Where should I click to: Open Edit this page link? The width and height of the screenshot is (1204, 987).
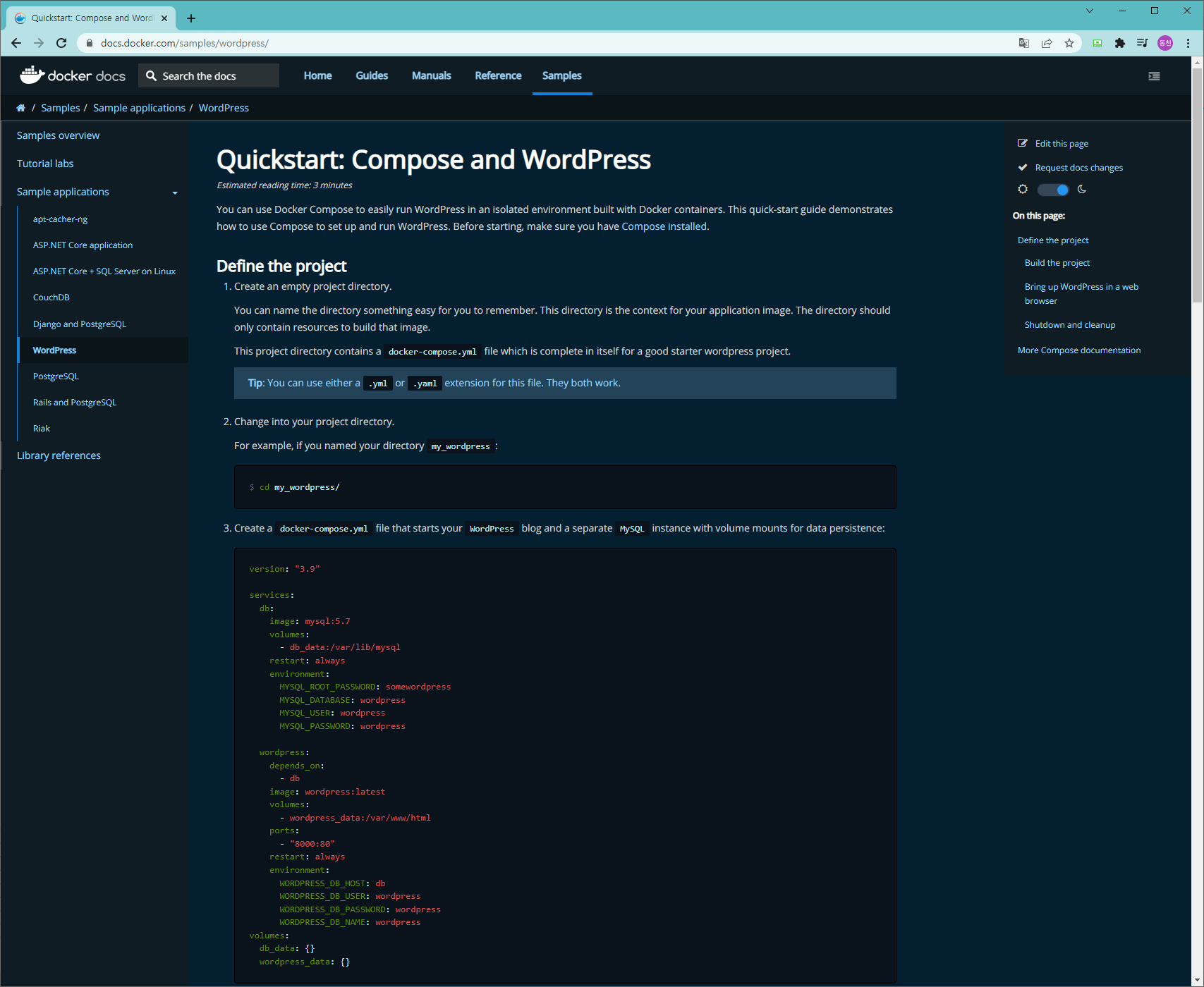click(x=1062, y=143)
